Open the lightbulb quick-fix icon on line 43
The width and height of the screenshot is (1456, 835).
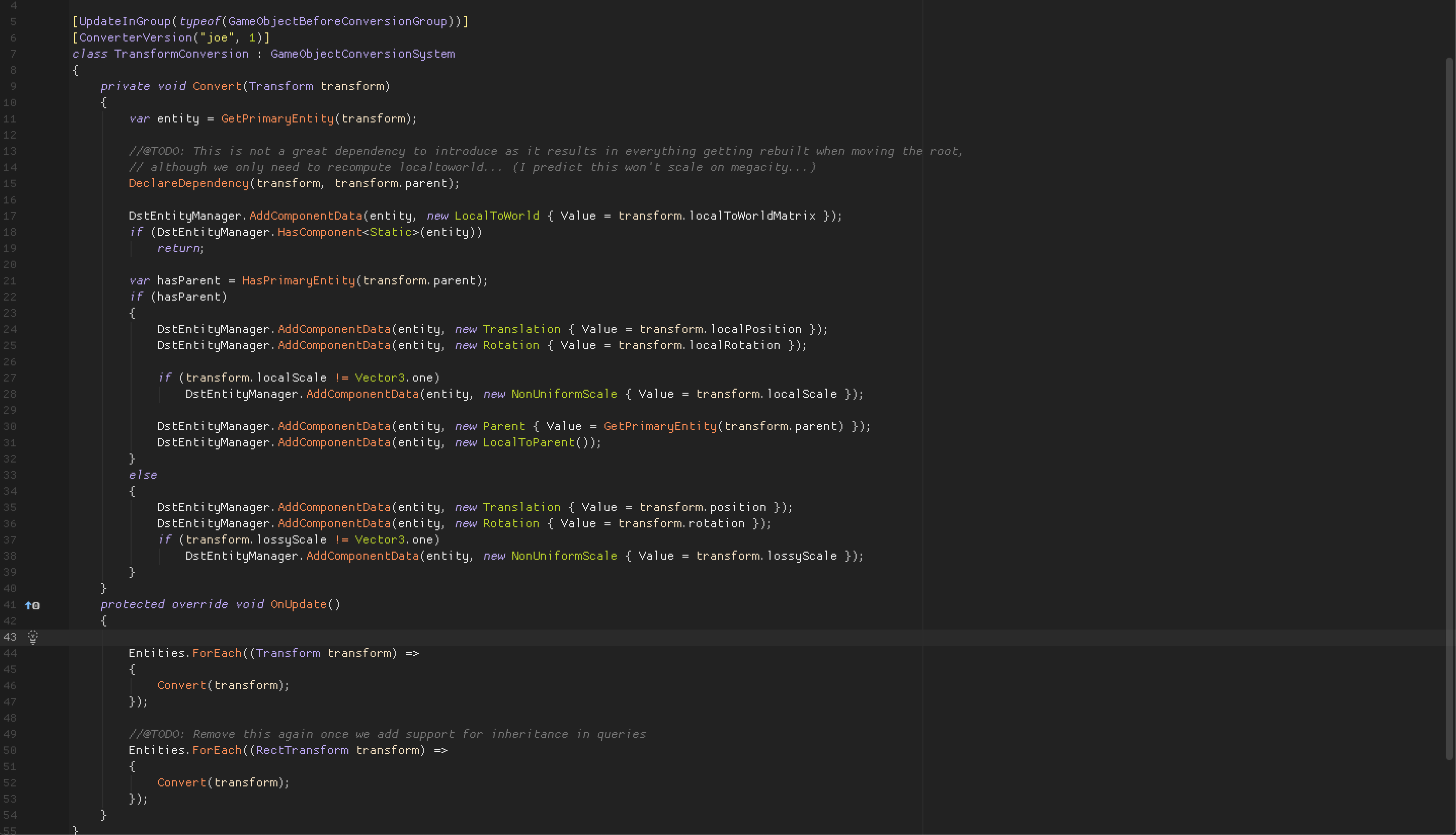33,637
